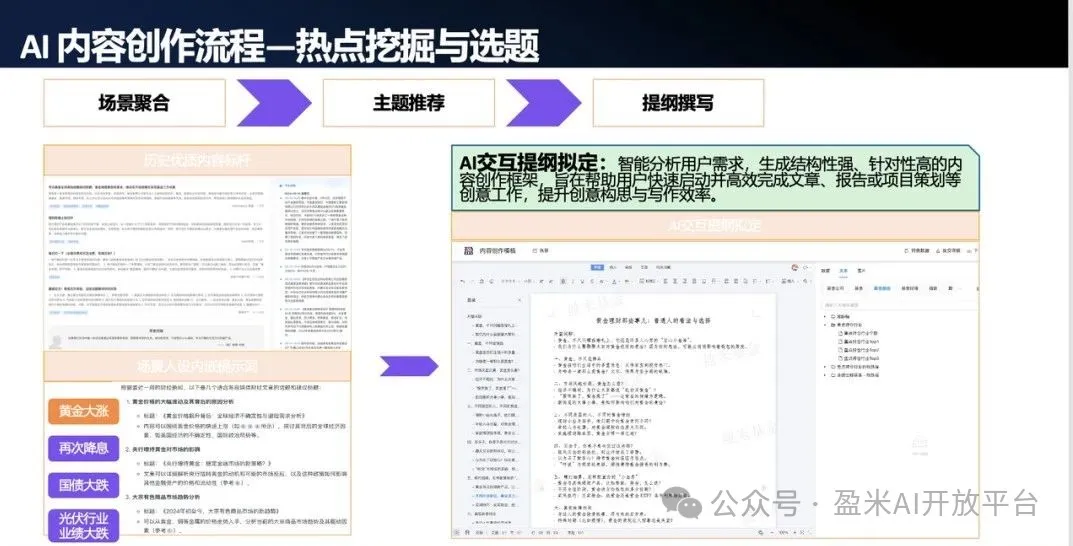
Task: Click the 提纲撰写 step box
Action: pos(677,103)
